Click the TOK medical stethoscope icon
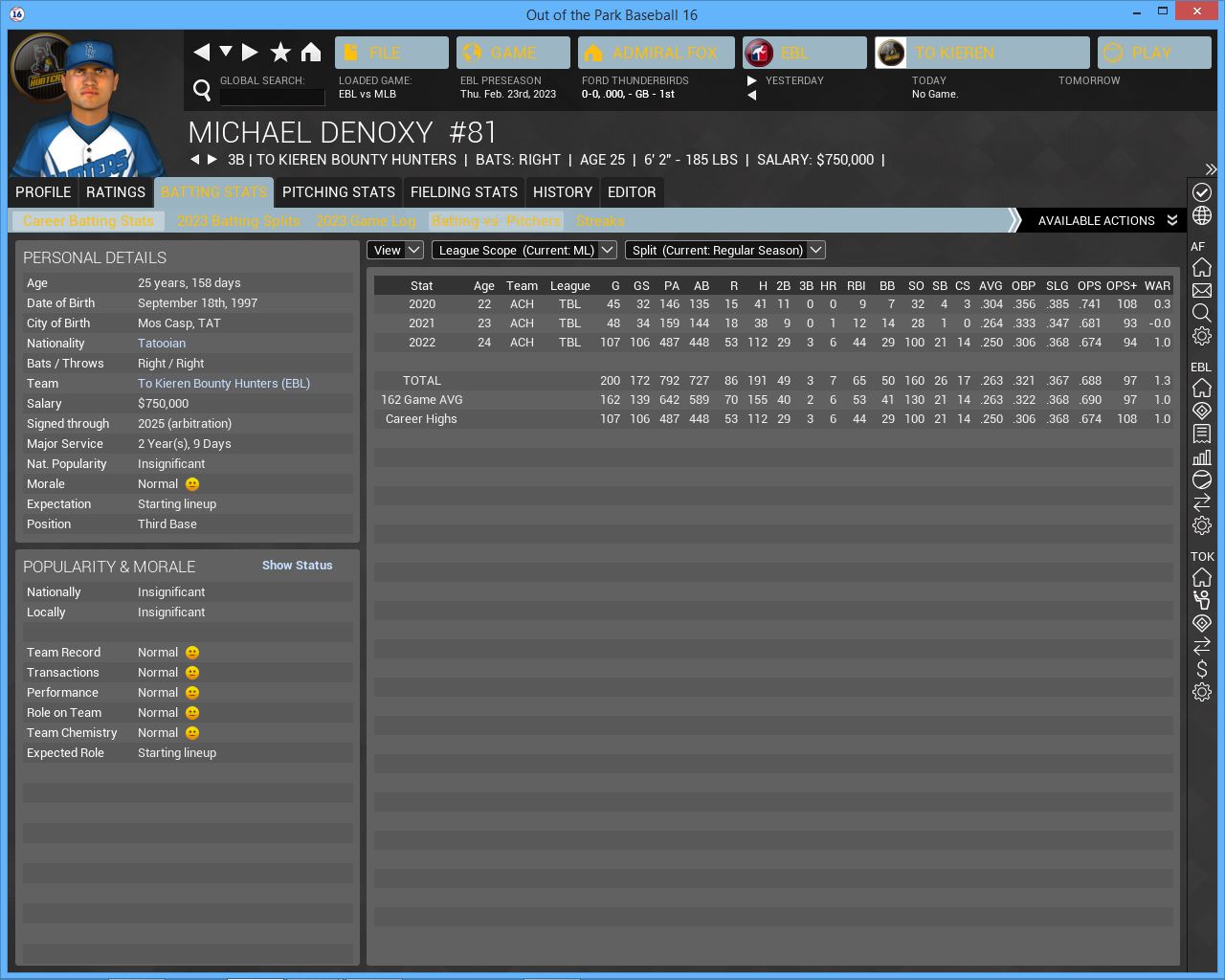The image size is (1225, 980). tap(1202, 600)
